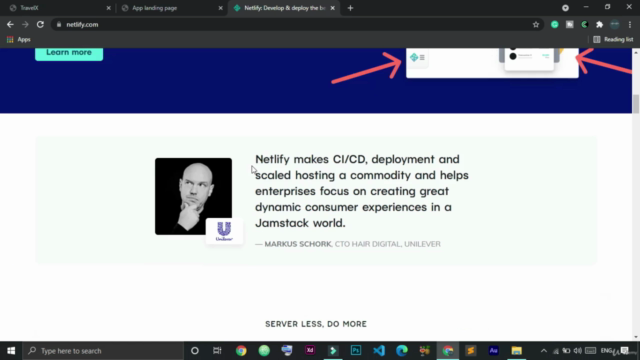Open the grey image extension icon

(x=569, y=24)
